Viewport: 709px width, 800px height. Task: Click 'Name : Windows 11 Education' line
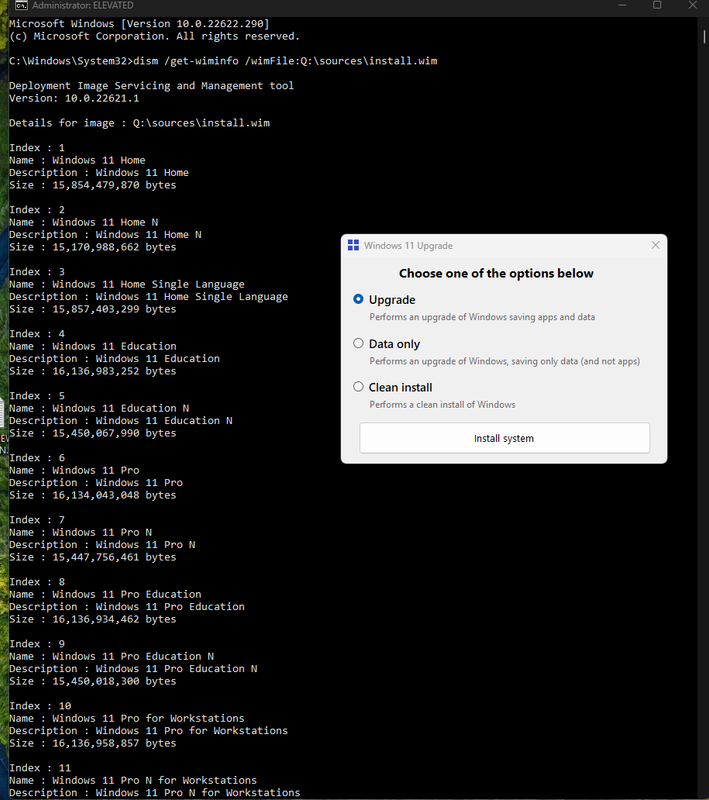coord(92,346)
